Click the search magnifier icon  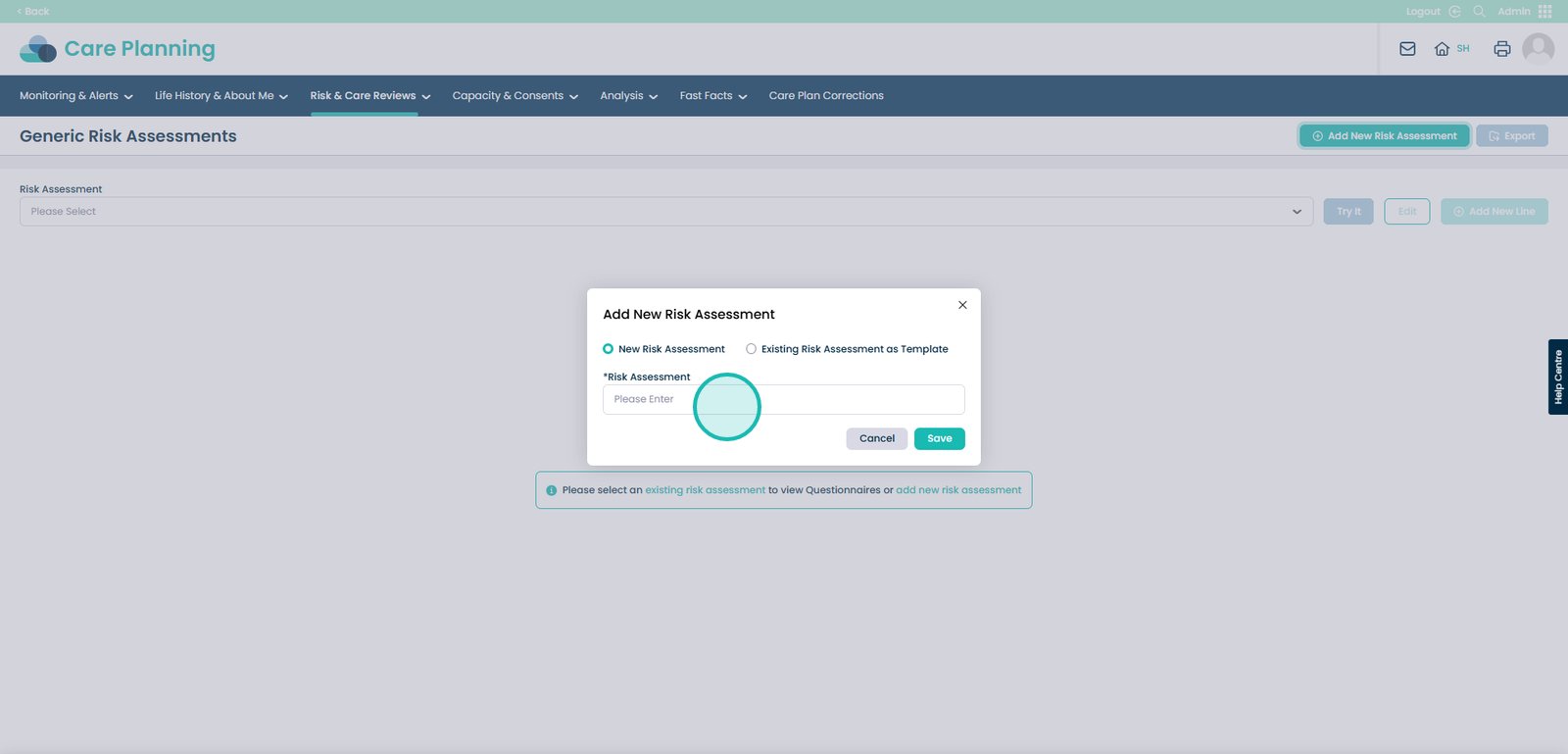tap(1480, 12)
